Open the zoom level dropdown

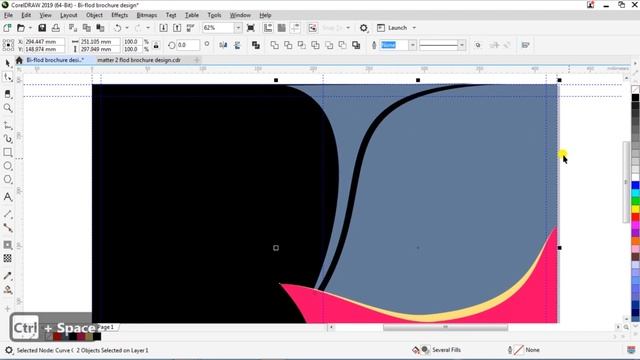238,28
